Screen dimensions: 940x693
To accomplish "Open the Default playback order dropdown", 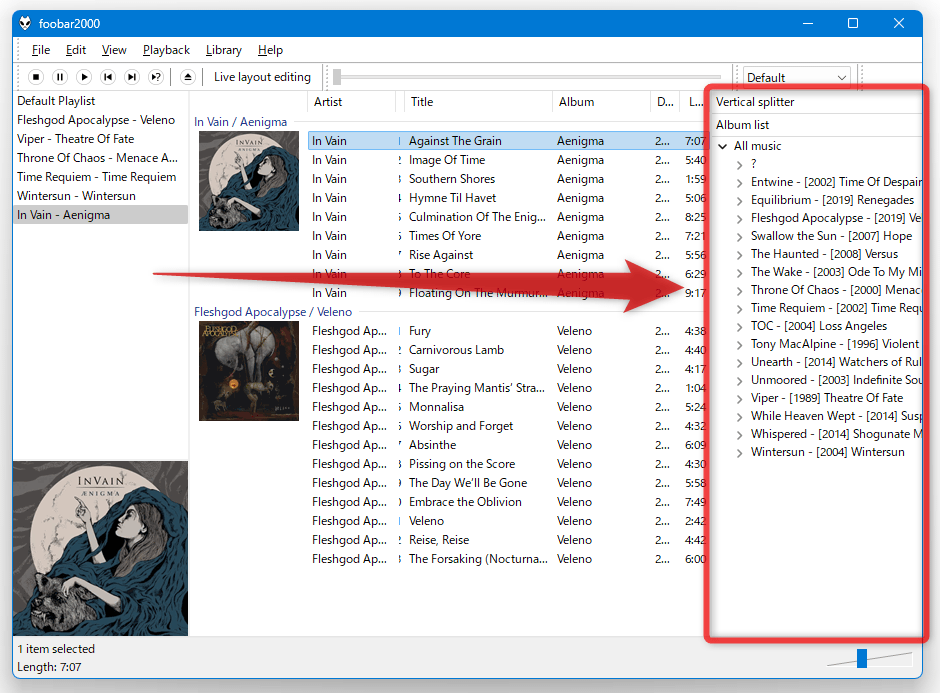I will click(x=796, y=77).
